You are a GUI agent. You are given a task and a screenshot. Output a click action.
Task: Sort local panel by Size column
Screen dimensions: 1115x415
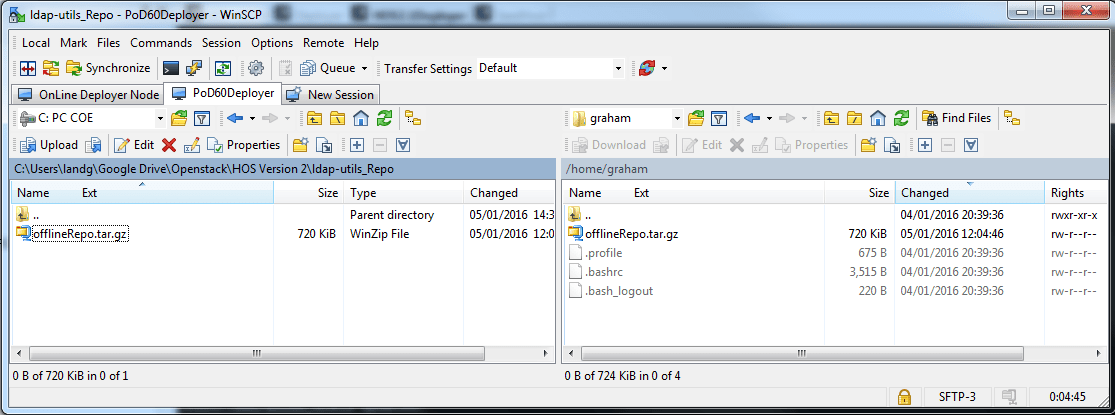tap(309, 193)
